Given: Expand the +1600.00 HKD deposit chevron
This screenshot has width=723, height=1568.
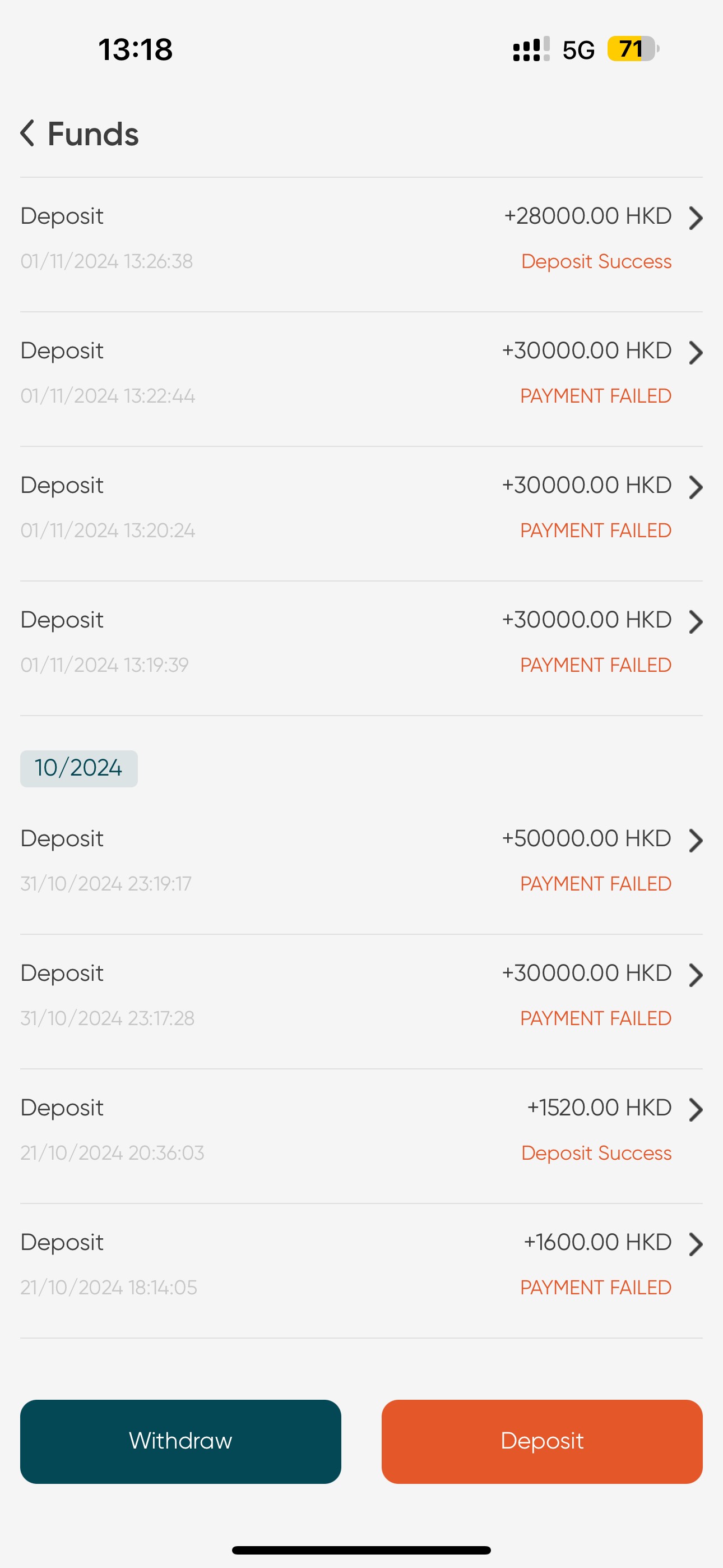Looking at the screenshot, I should point(696,1244).
